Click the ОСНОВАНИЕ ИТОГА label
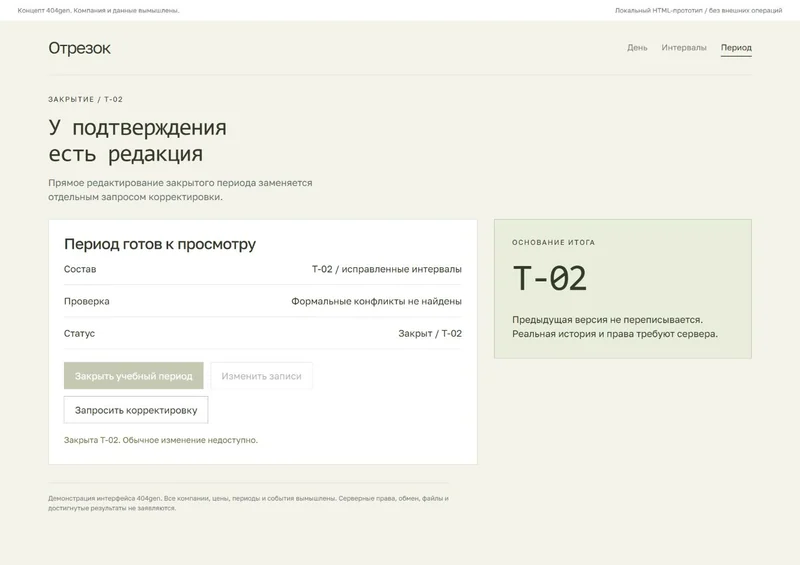This screenshot has width=800, height=565. (x=554, y=242)
